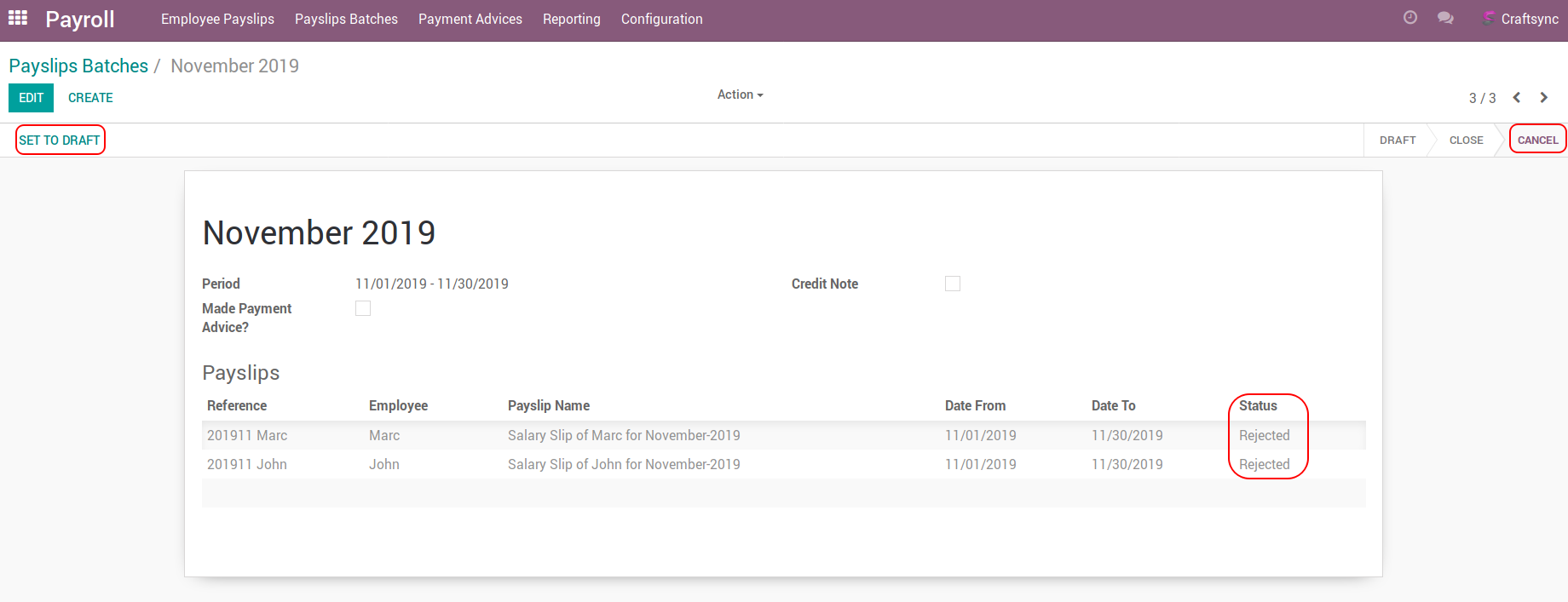Open the Reporting menu

pyautogui.click(x=571, y=19)
